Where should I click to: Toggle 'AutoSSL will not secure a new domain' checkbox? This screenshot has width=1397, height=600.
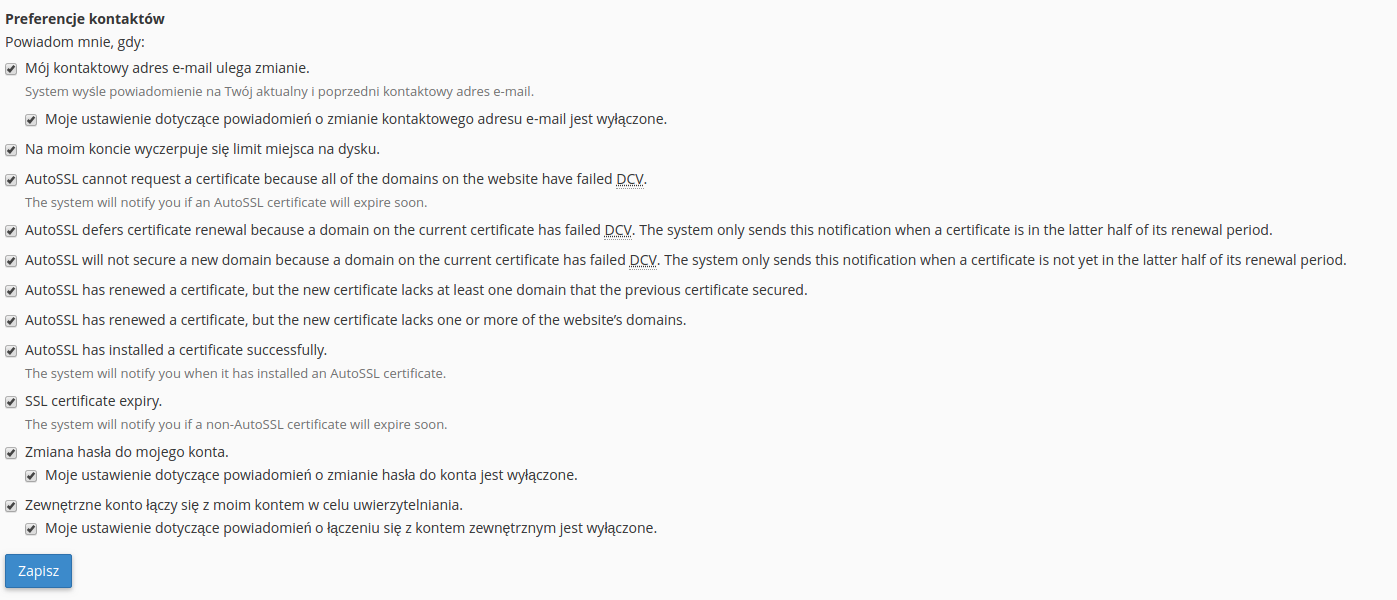11,261
